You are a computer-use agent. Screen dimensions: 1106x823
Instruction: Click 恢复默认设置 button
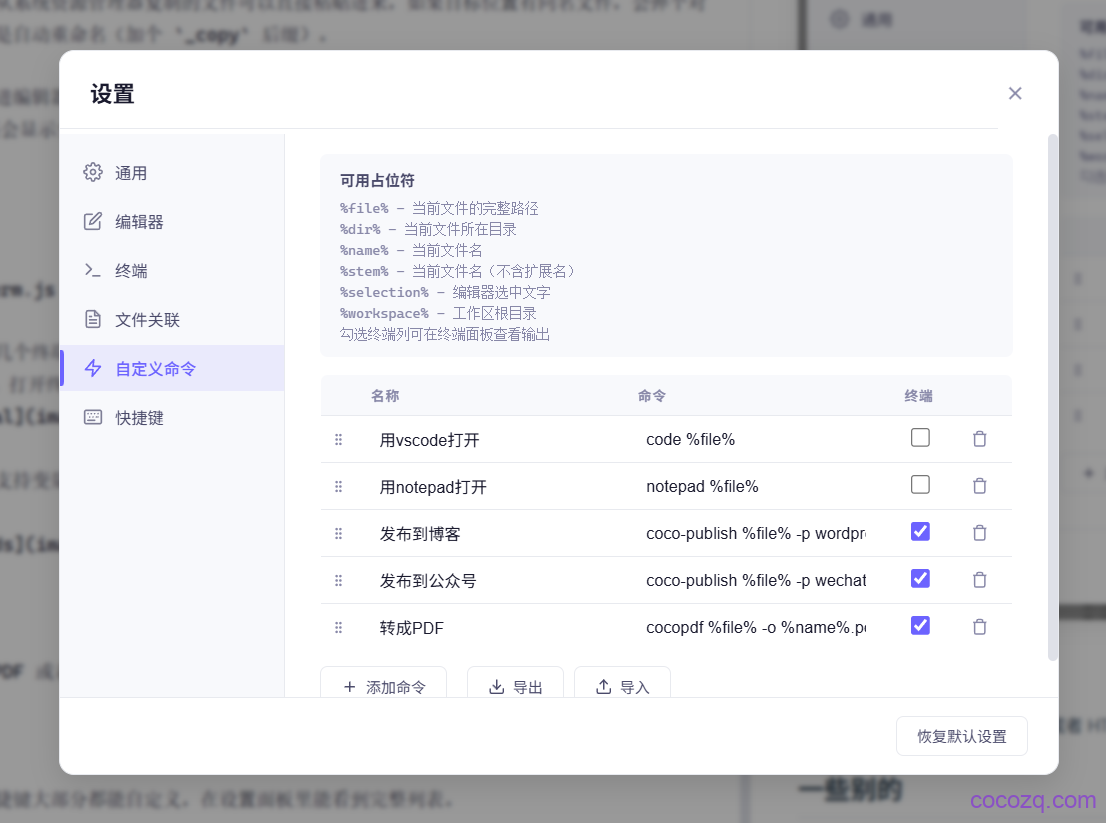[961, 736]
